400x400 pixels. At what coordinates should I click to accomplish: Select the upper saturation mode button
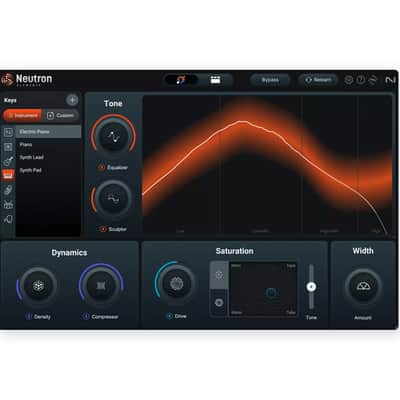219,275
